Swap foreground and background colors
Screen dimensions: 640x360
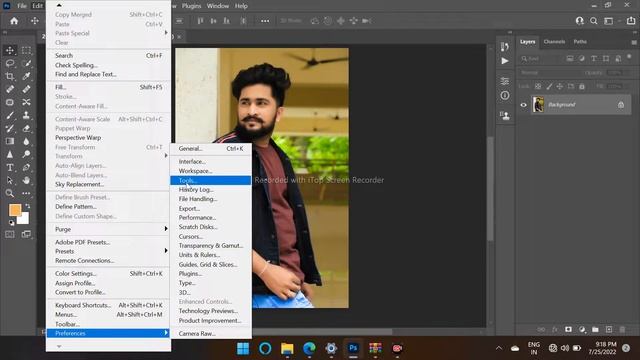coord(28,206)
